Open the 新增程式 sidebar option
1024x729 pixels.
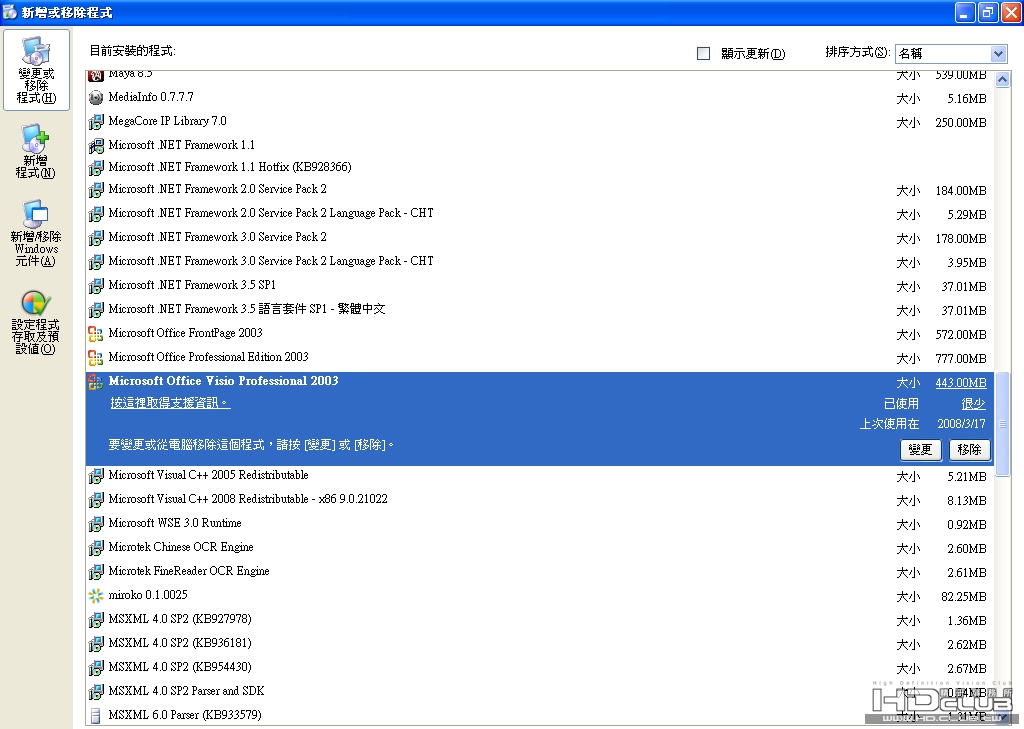[35, 152]
